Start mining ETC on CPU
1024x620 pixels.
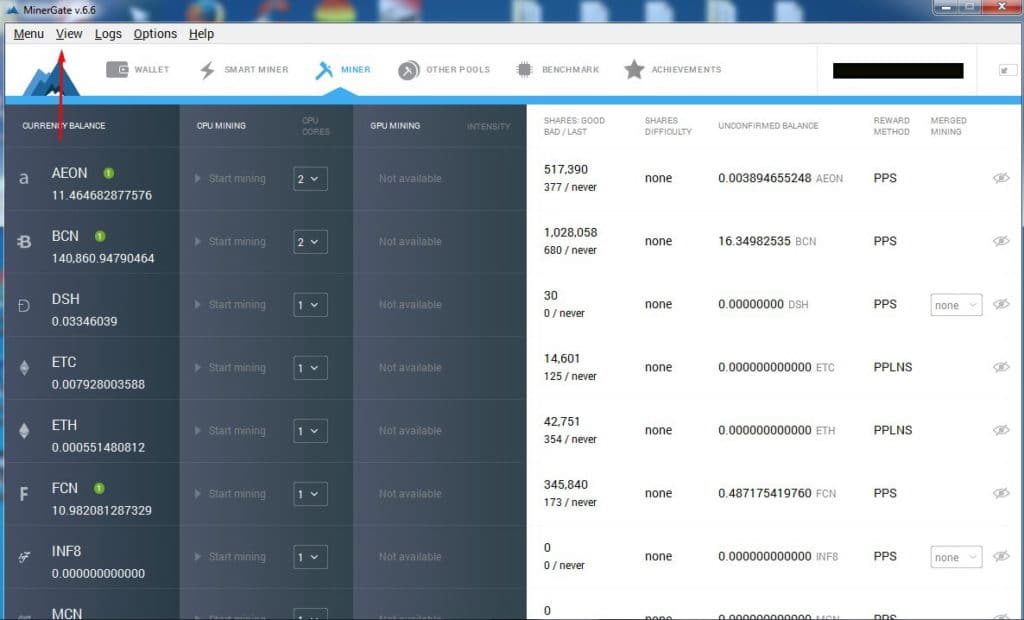coord(230,368)
